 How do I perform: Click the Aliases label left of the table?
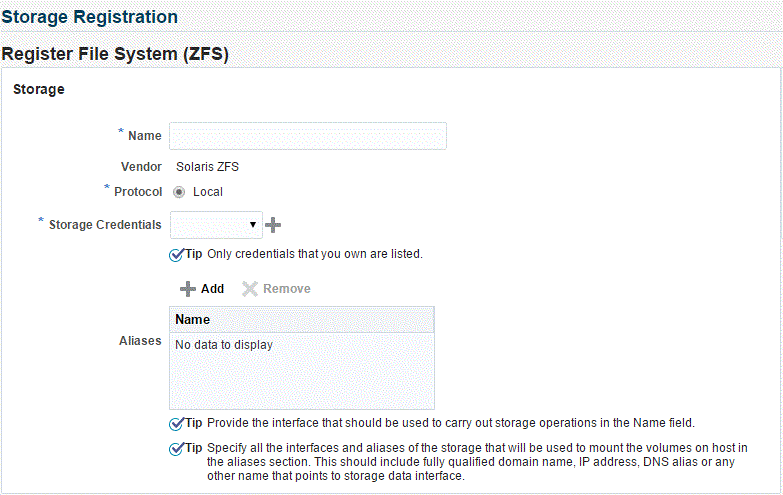coord(140,341)
